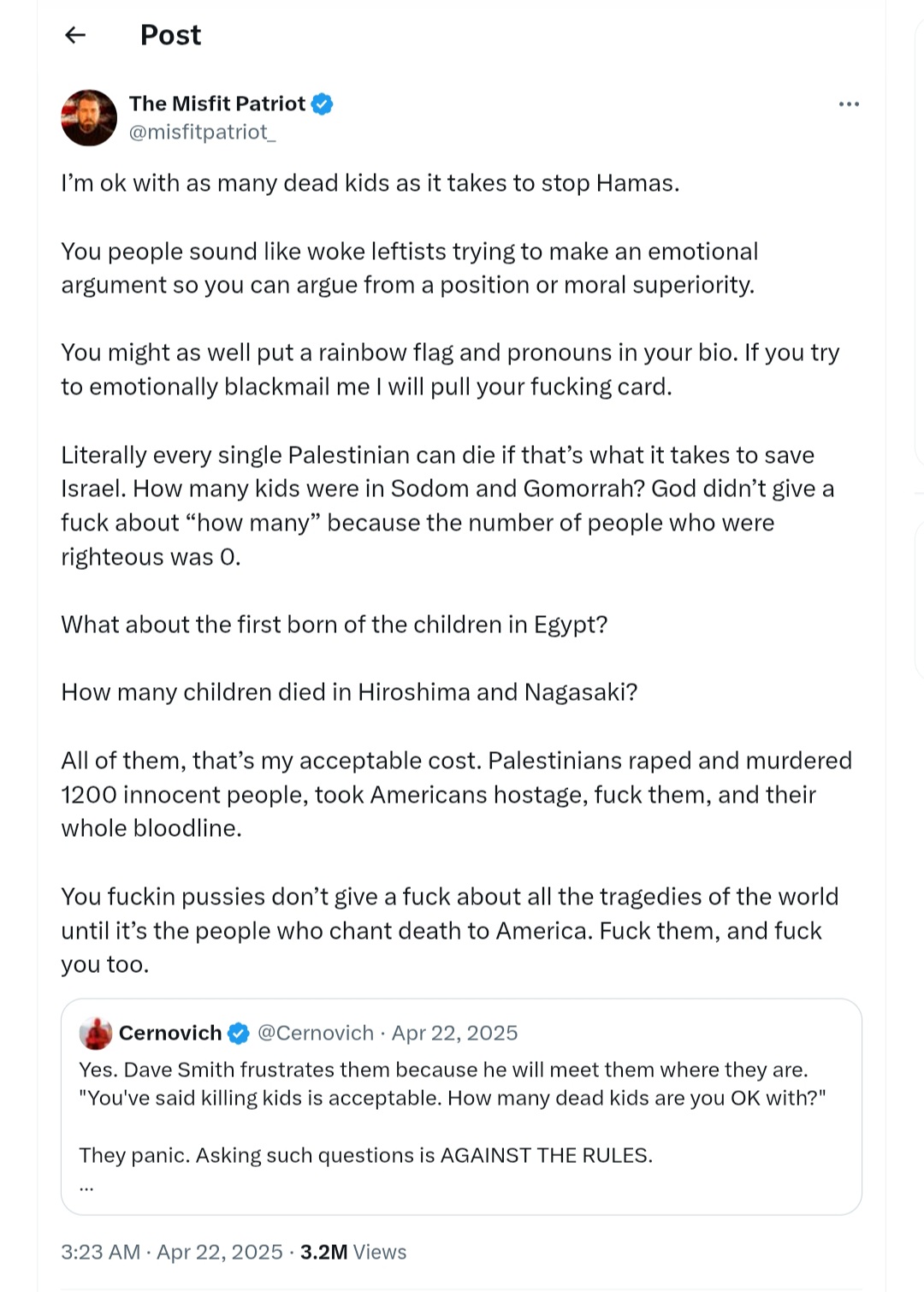Visit the @misfitpatriot_ handle
Viewport: 924px width, 1292px height.
[203, 132]
